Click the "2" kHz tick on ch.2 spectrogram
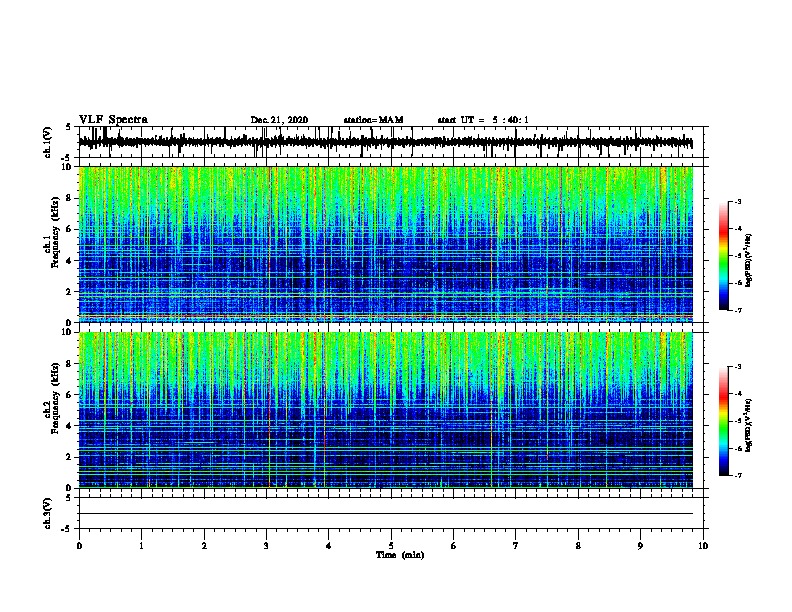 click(69, 457)
